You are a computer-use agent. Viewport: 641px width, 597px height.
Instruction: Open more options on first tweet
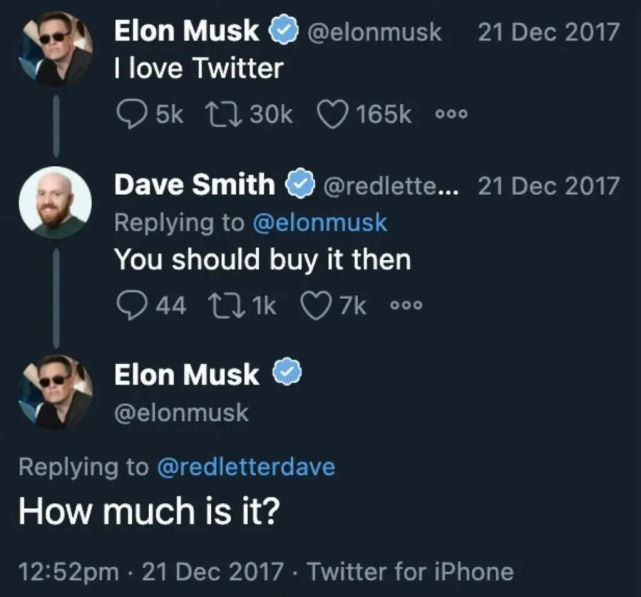click(452, 114)
